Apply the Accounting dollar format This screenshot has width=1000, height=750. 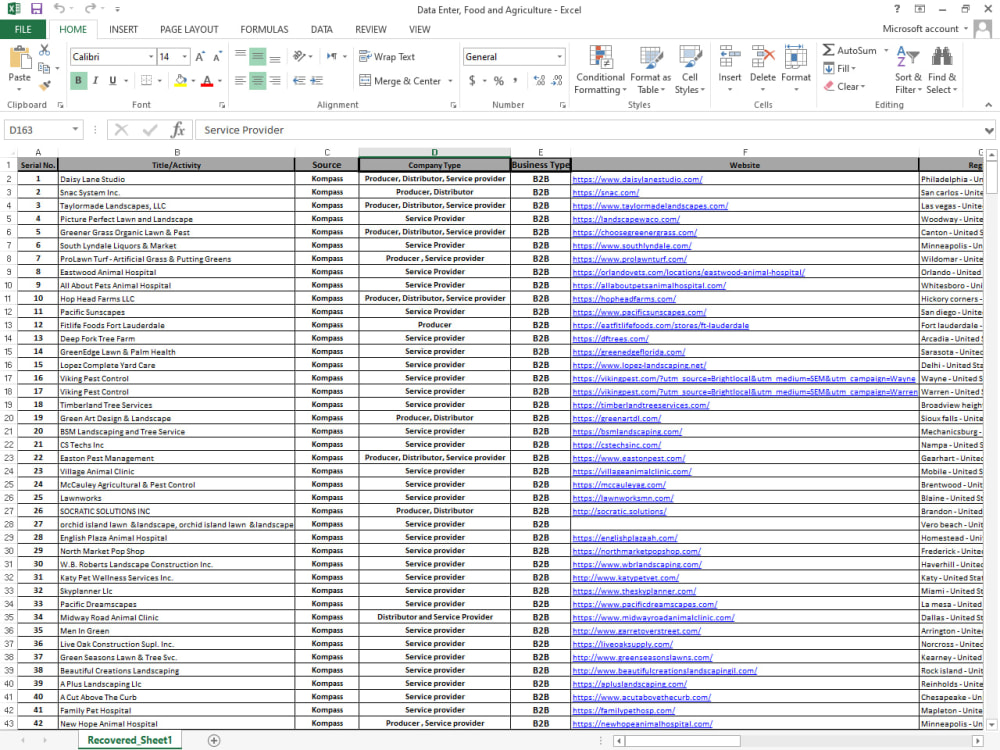(472, 80)
